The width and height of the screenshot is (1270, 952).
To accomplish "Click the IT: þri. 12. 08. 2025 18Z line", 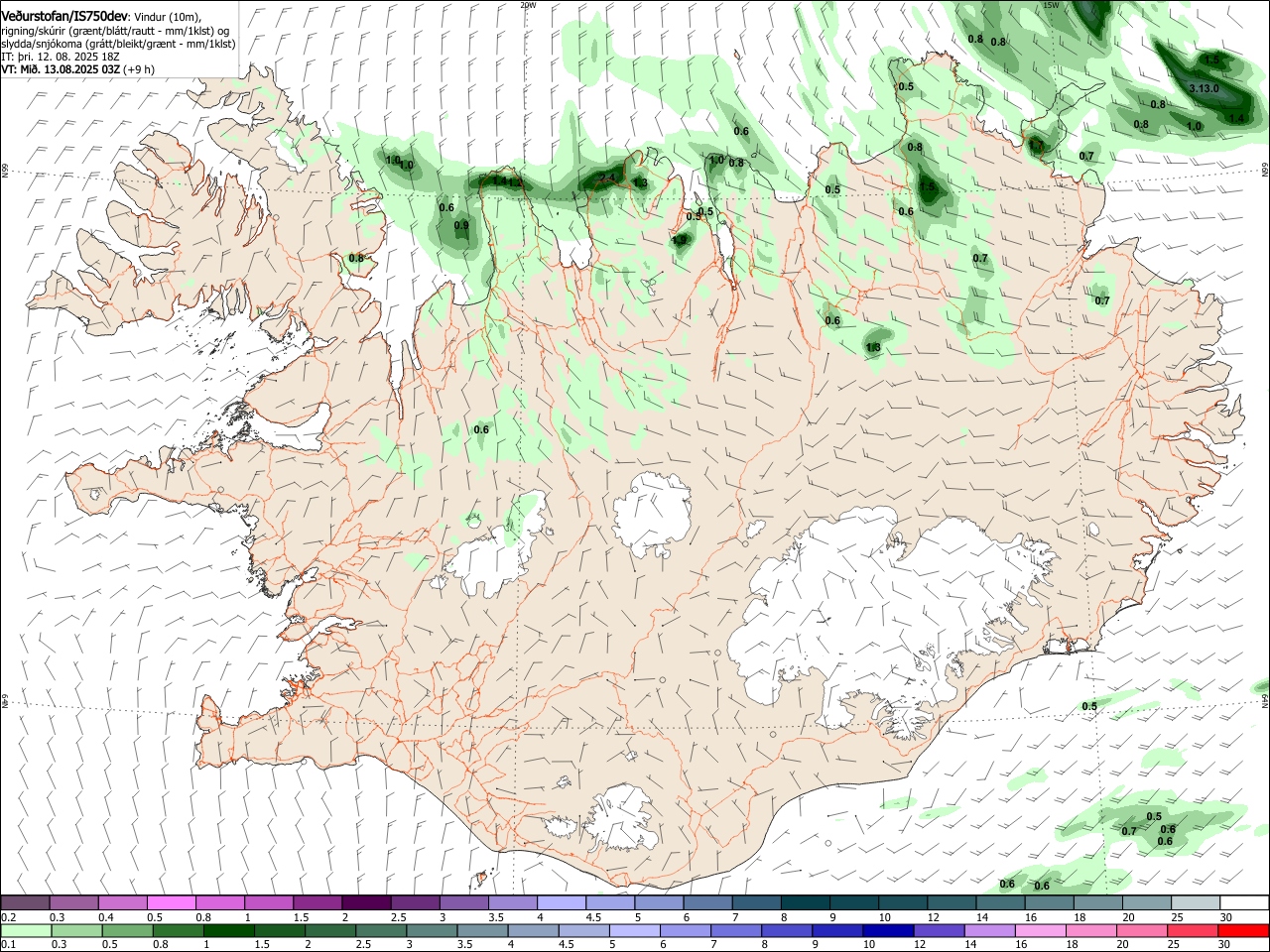I will (x=62, y=57).
